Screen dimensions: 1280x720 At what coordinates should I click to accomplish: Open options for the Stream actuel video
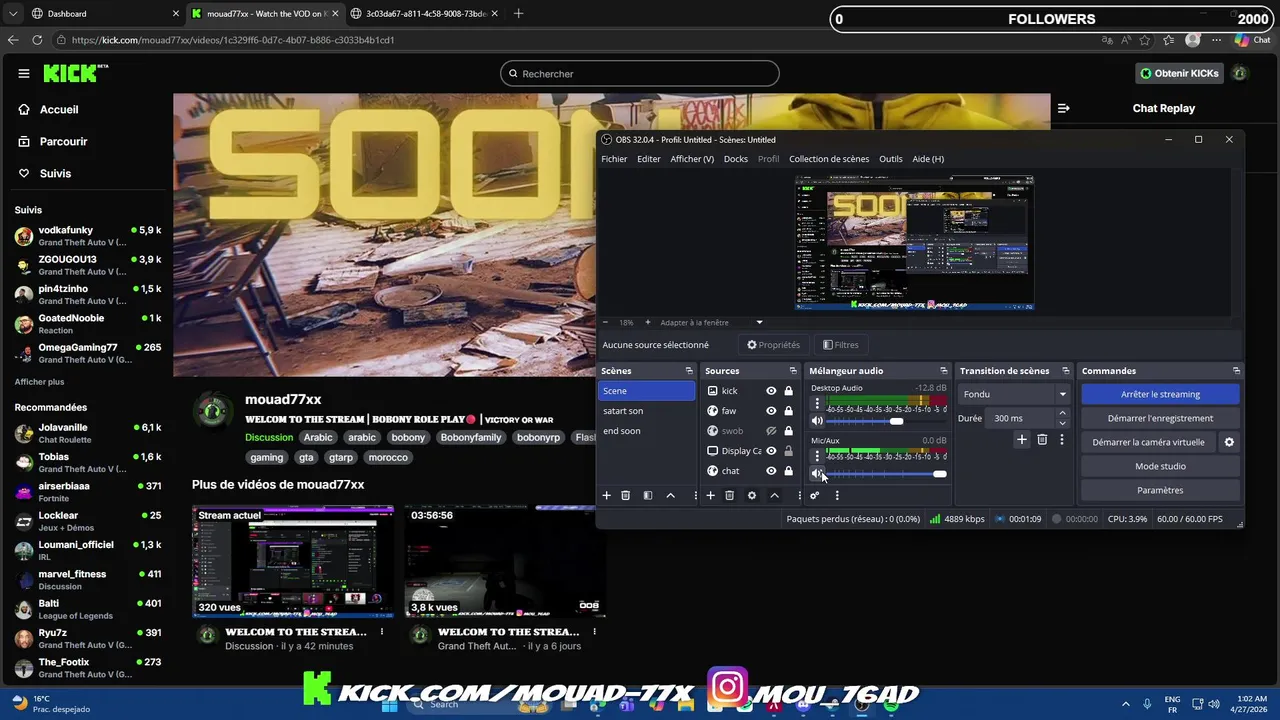pos(382,632)
